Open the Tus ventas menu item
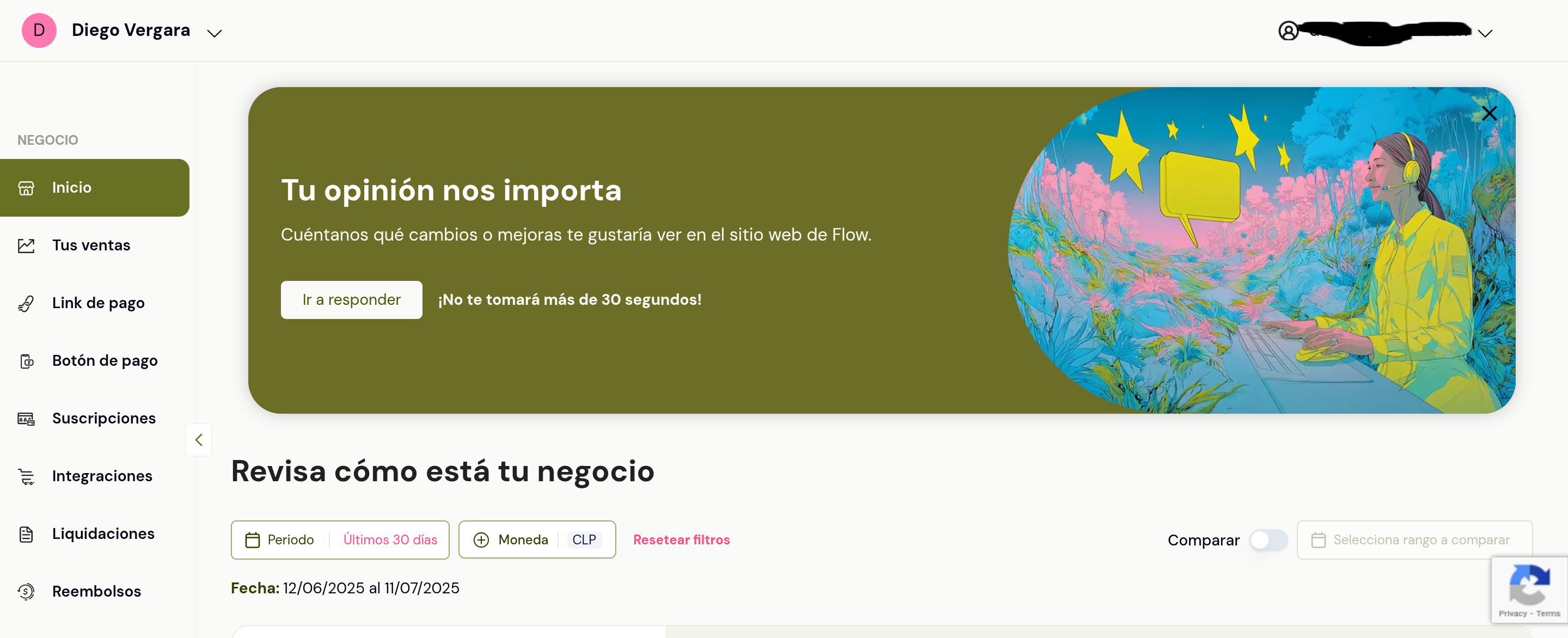 coord(91,246)
